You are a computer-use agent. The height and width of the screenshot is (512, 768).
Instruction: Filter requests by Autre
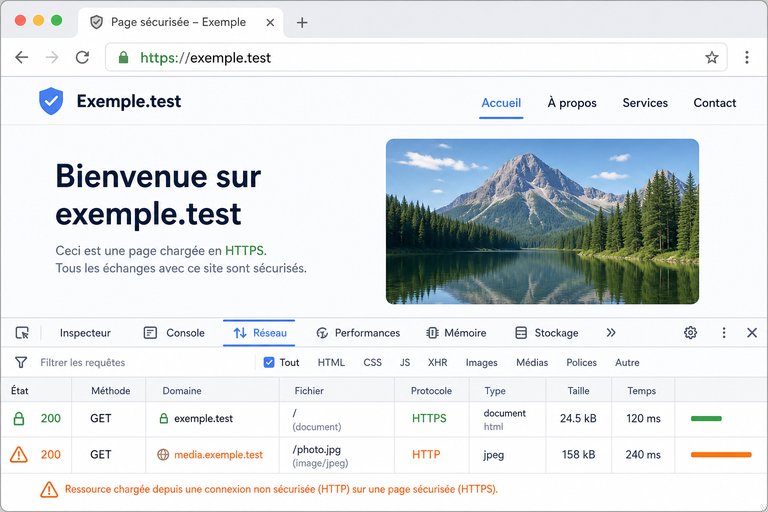tap(627, 363)
